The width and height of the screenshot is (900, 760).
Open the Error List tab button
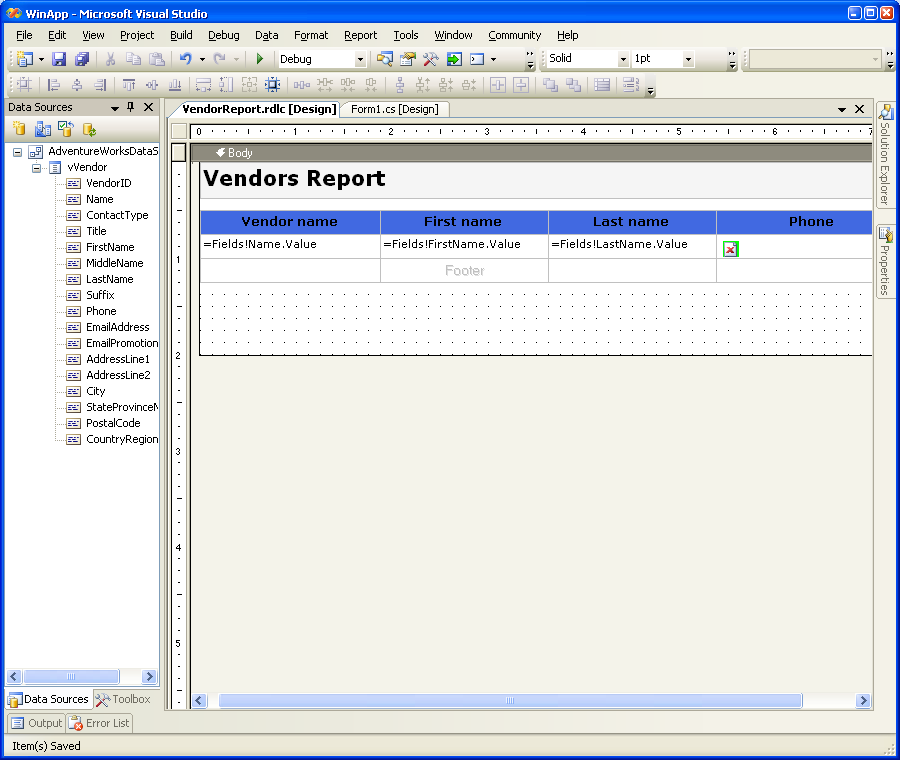point(99,723)
